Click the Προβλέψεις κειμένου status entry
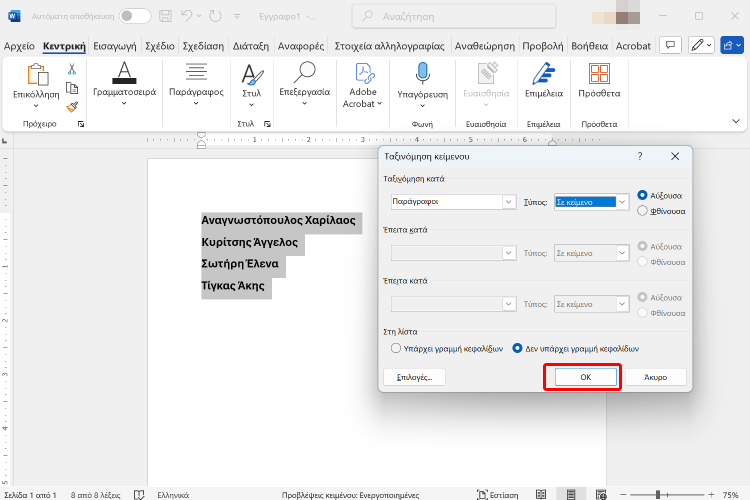Viewport: 750px width, 500px height. [350, 495]
